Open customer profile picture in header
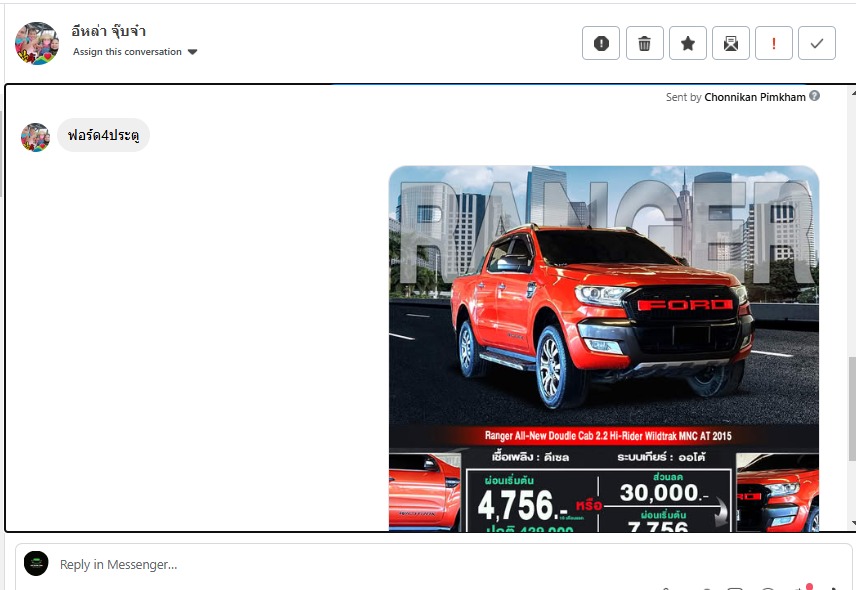The width and height of the screenshot is (856, 590). pyautogui.click(x=37, y=43)
